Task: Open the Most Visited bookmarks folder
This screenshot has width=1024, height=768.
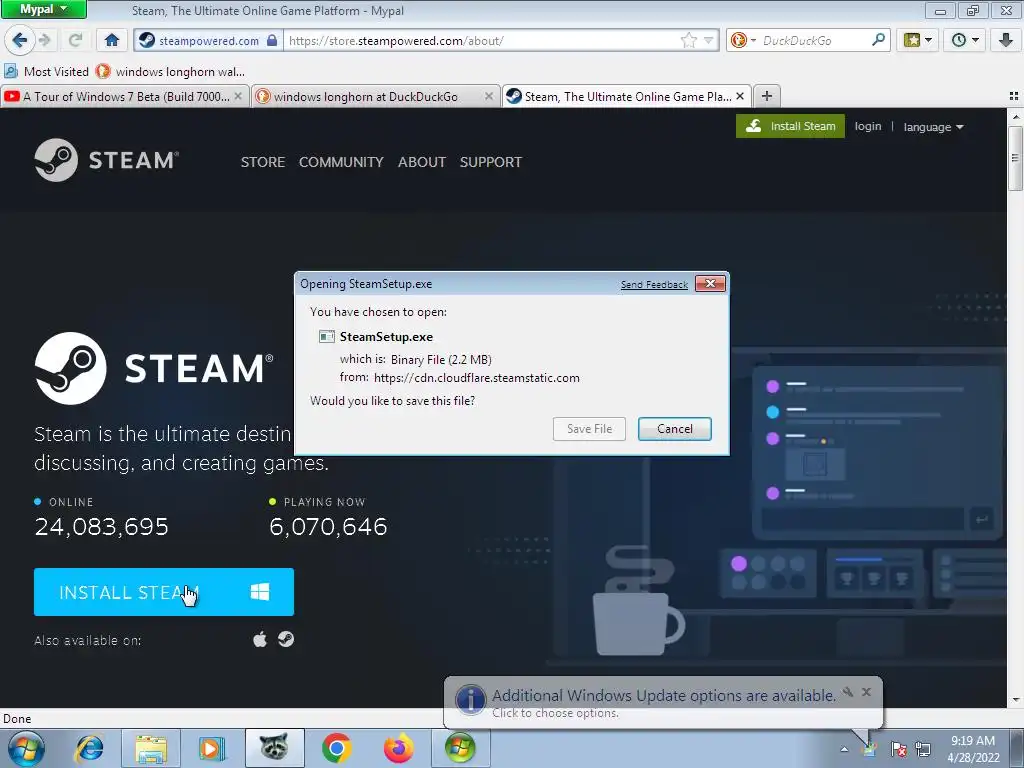Action: (x=46, y=71)
